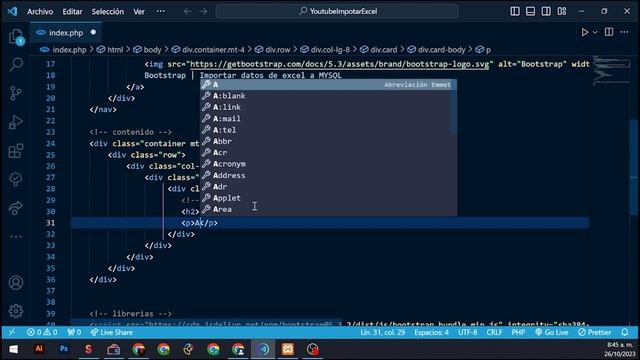
Task: Go forward with the right arrow
Action: coord(203,11)
